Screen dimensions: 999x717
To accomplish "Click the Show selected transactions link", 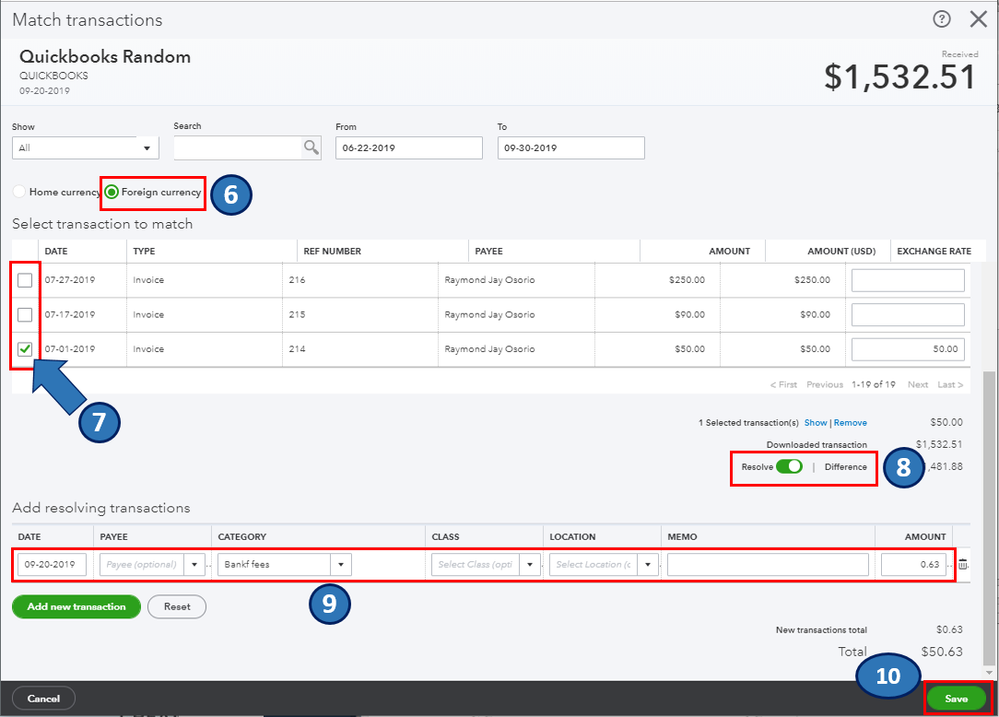I will tap(816, 423).
